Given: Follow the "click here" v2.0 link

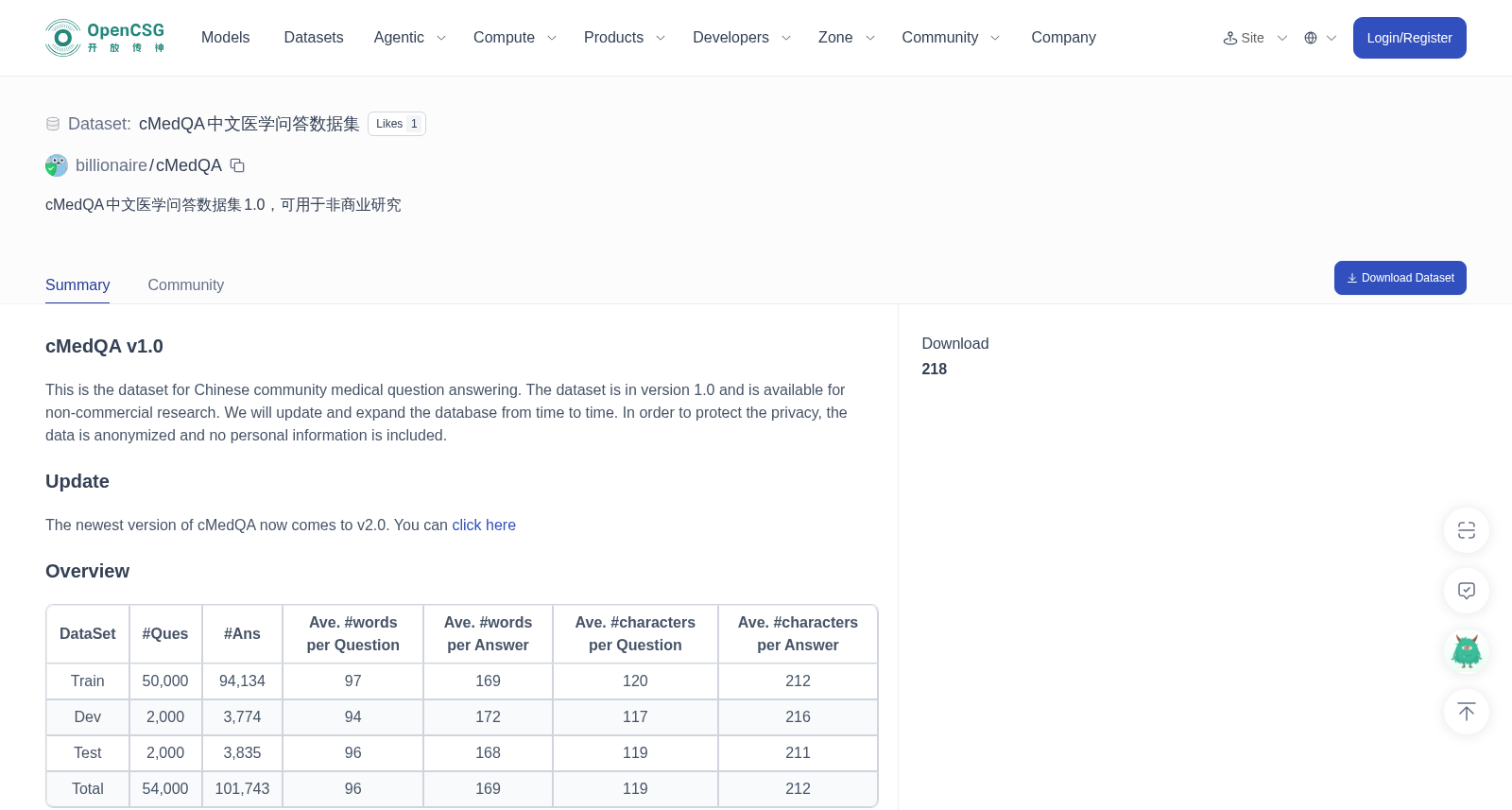Looking at the screenshot, I should 484,526.
